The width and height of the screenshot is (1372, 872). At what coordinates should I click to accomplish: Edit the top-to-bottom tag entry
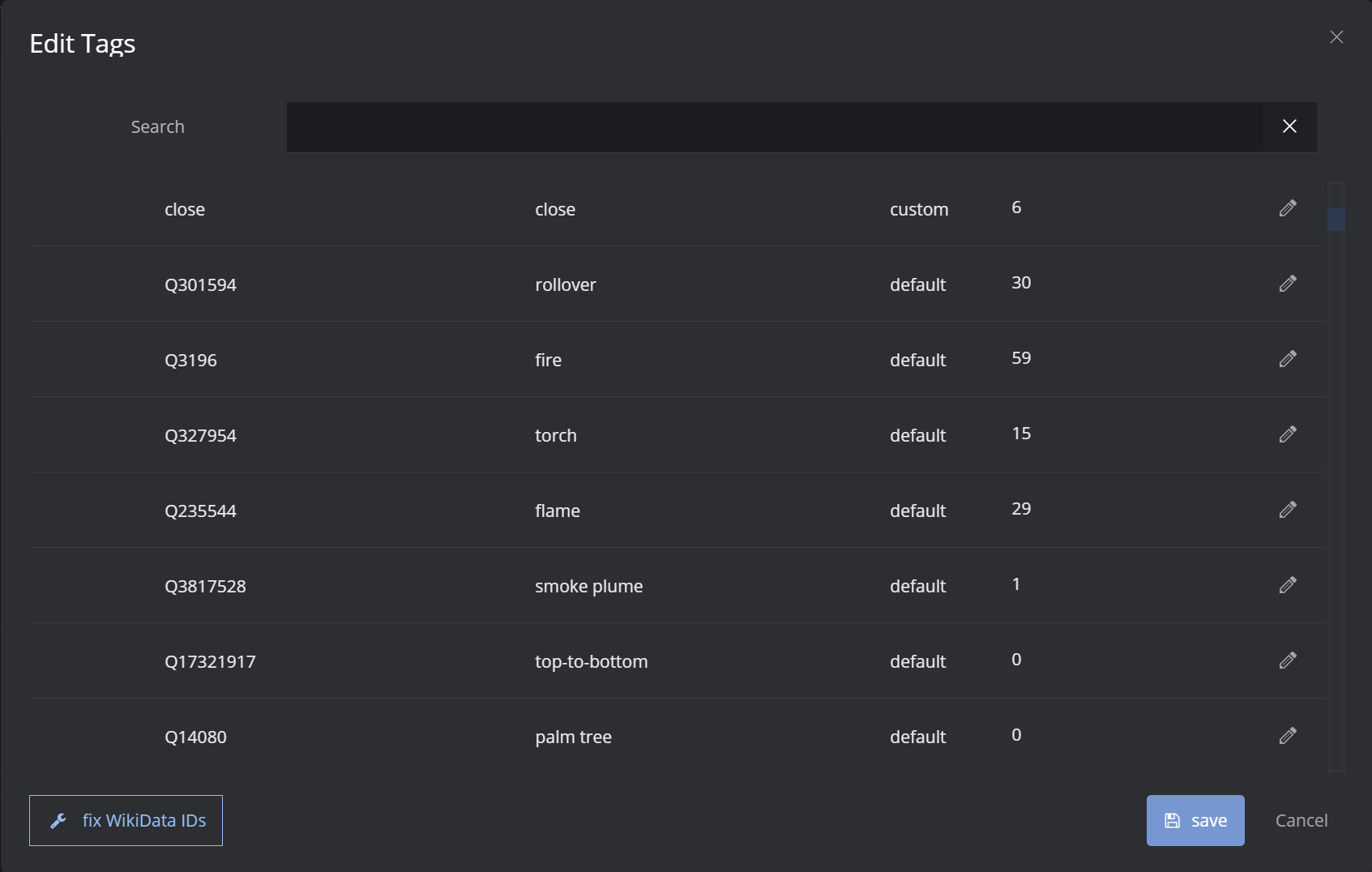point(1287,660)
